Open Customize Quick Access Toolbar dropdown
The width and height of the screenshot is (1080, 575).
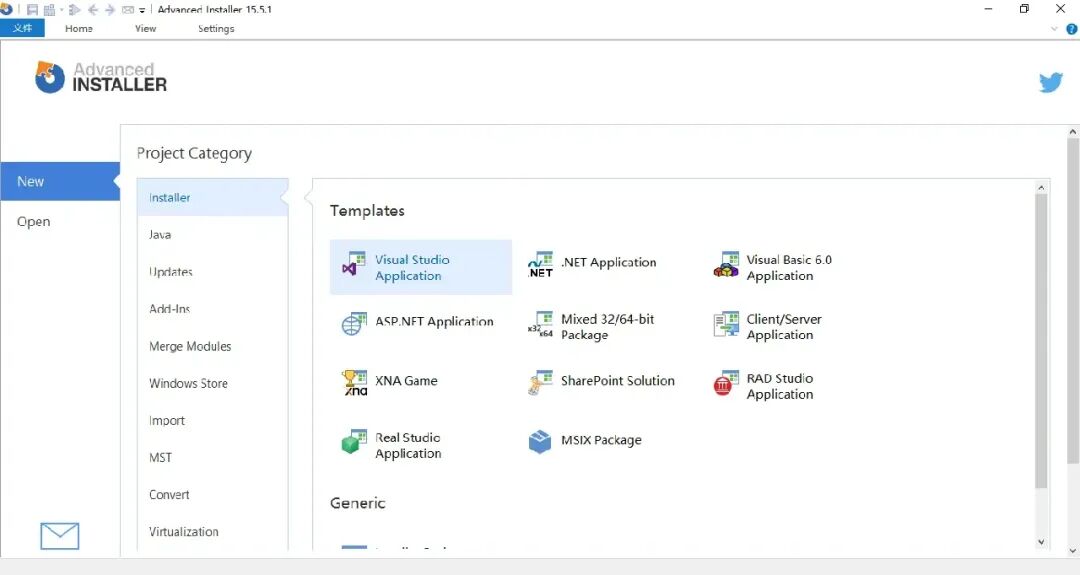pyautogui.click(x=142, y=10)
